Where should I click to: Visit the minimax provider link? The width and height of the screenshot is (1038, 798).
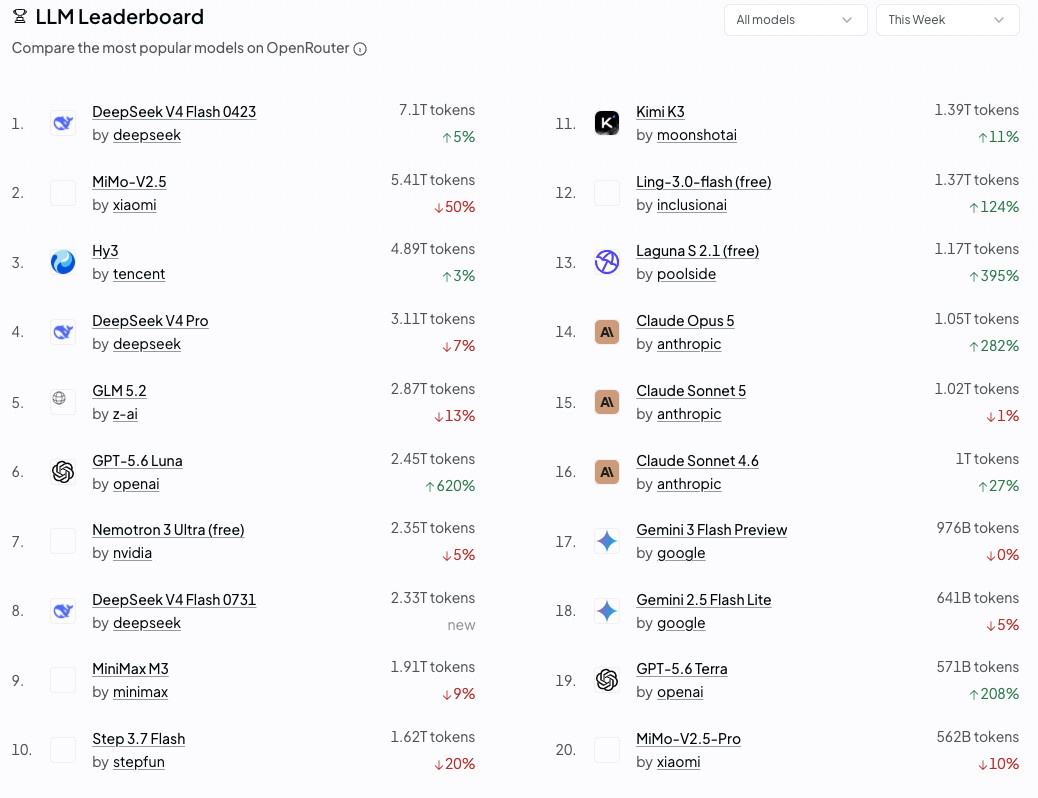[x=140, y=692]
